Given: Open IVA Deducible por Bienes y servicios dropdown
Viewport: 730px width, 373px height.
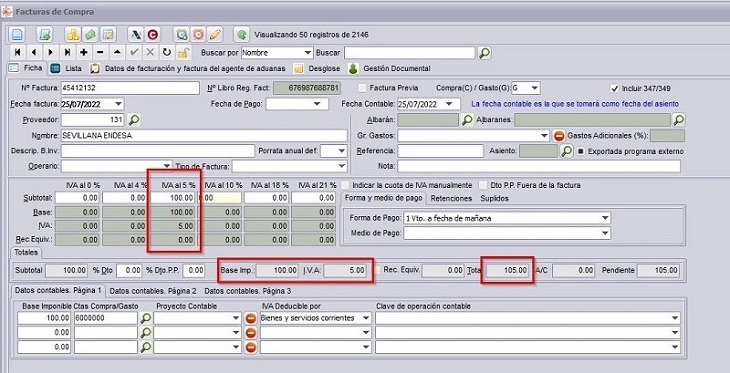Looking at the screenshot, I should 366,319.
